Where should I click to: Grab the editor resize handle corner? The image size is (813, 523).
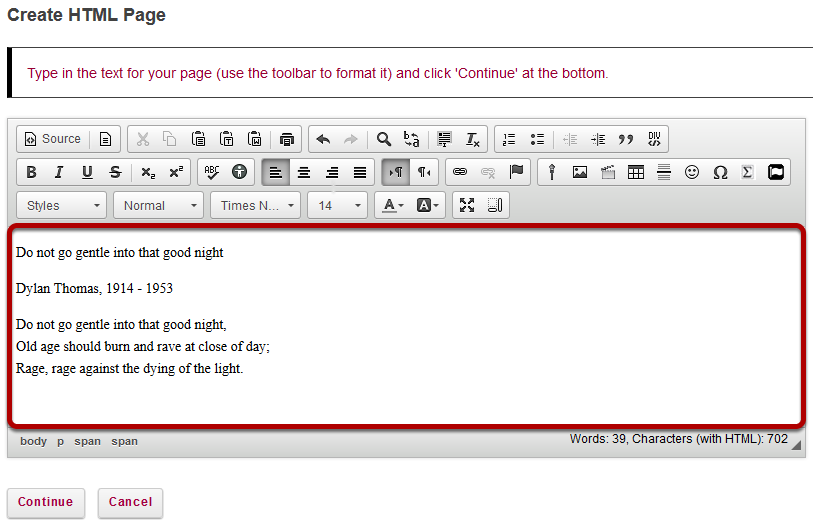tap(796, 445)
